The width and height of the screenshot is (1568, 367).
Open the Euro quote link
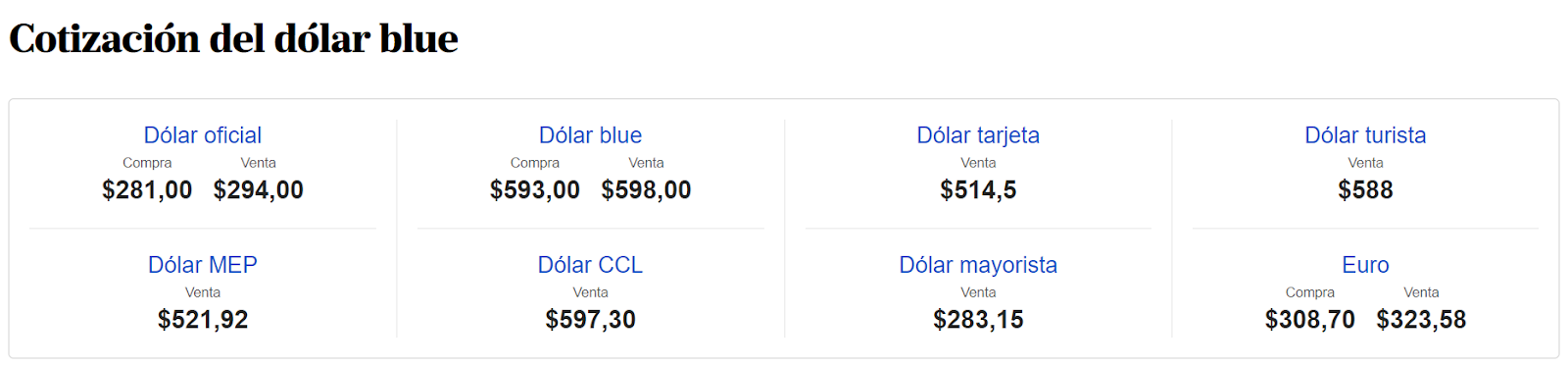click(x=1365, y=265)
